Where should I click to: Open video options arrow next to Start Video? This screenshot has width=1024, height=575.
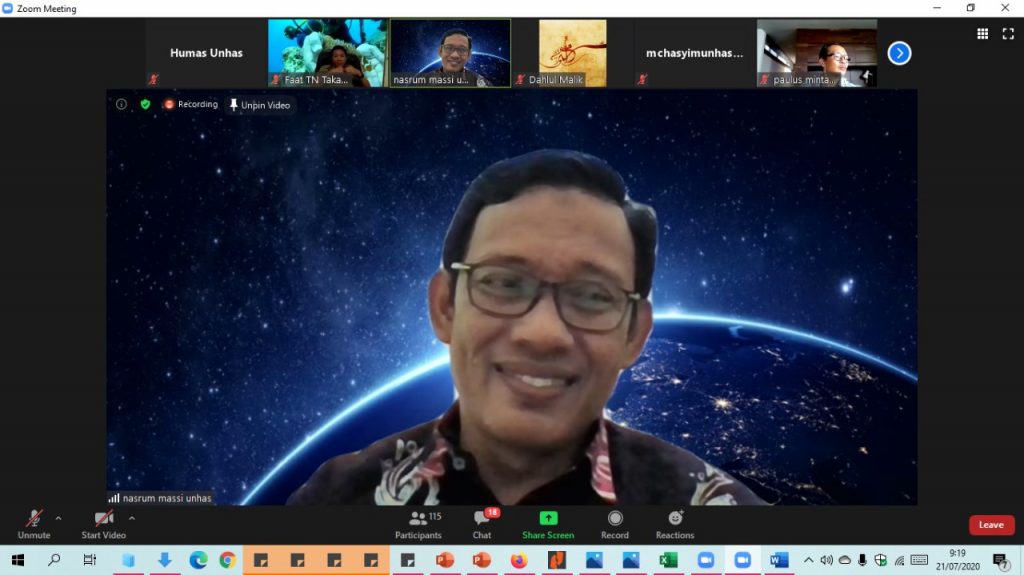[132, 518]
